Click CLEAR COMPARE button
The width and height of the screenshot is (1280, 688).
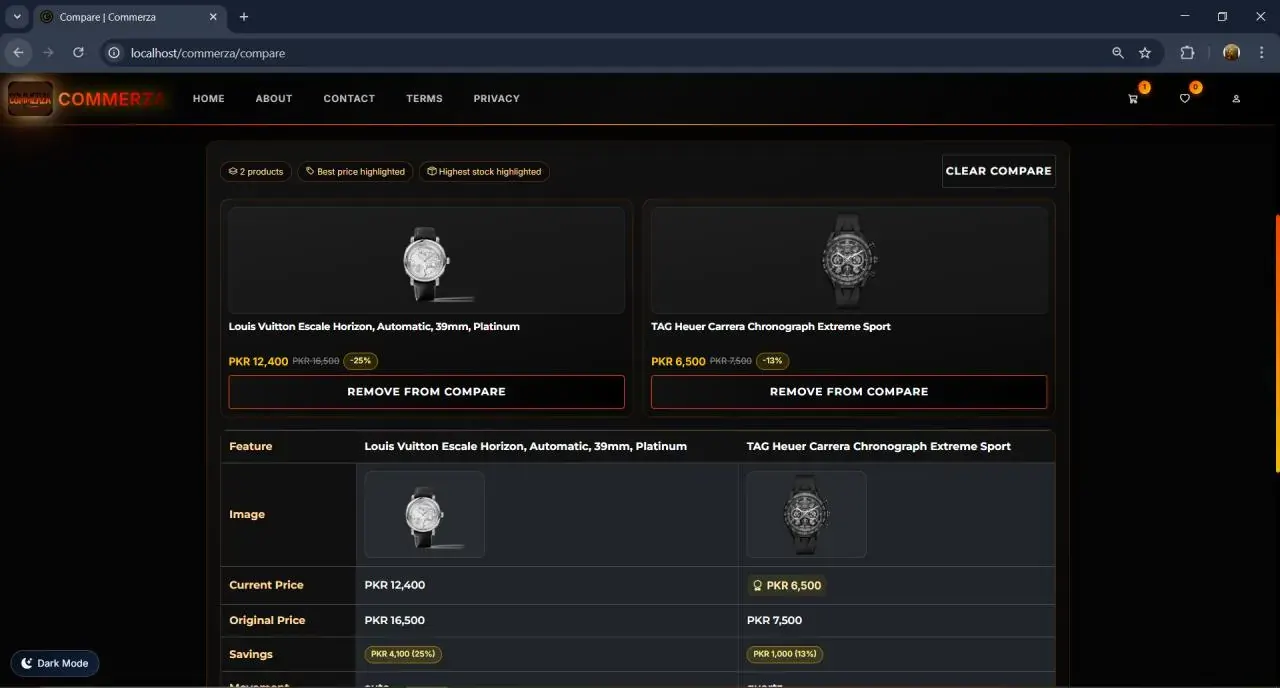click(999, 171)
